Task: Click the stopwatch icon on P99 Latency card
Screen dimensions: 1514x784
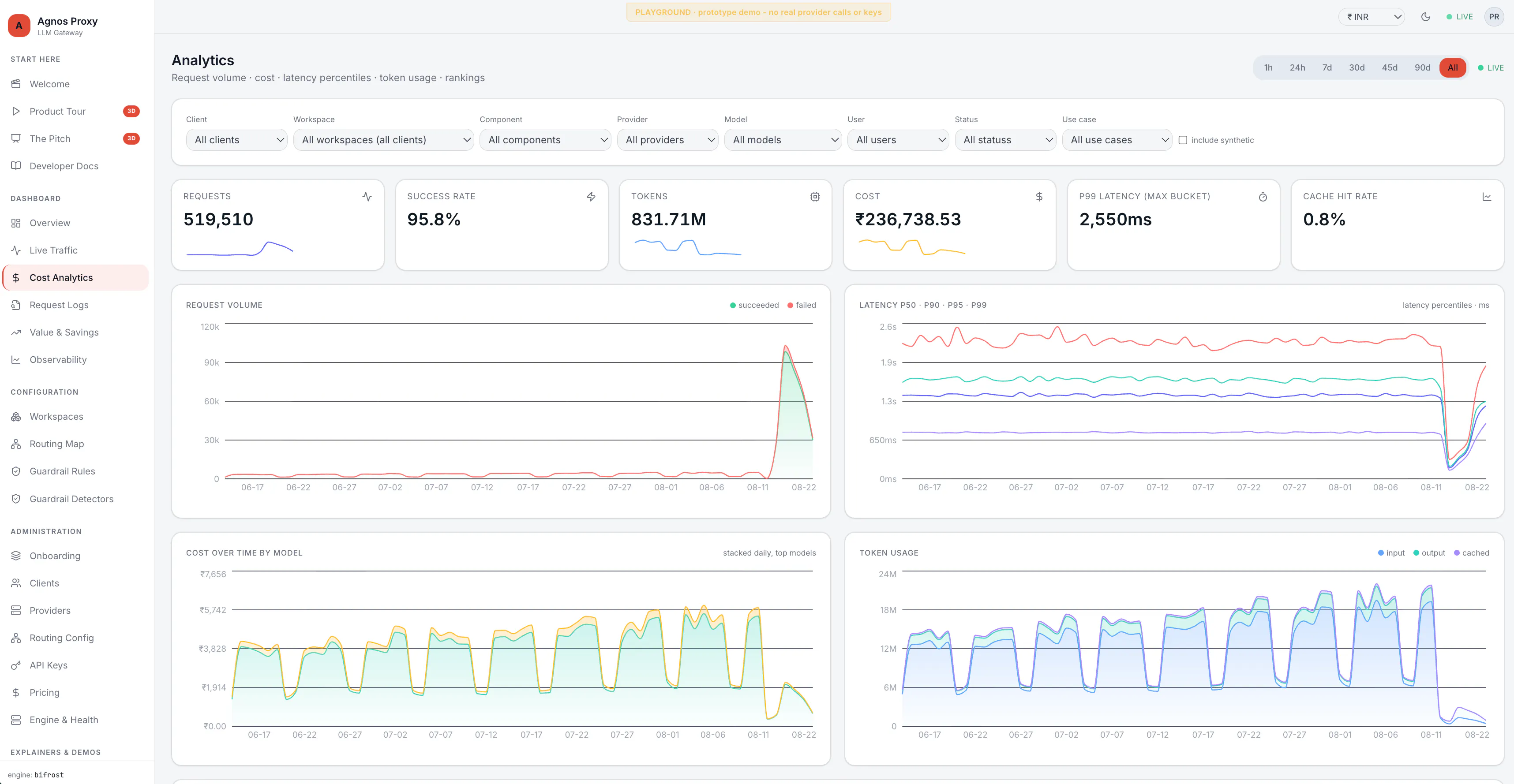Action: pyautogui.click(x=1263, y=197)
